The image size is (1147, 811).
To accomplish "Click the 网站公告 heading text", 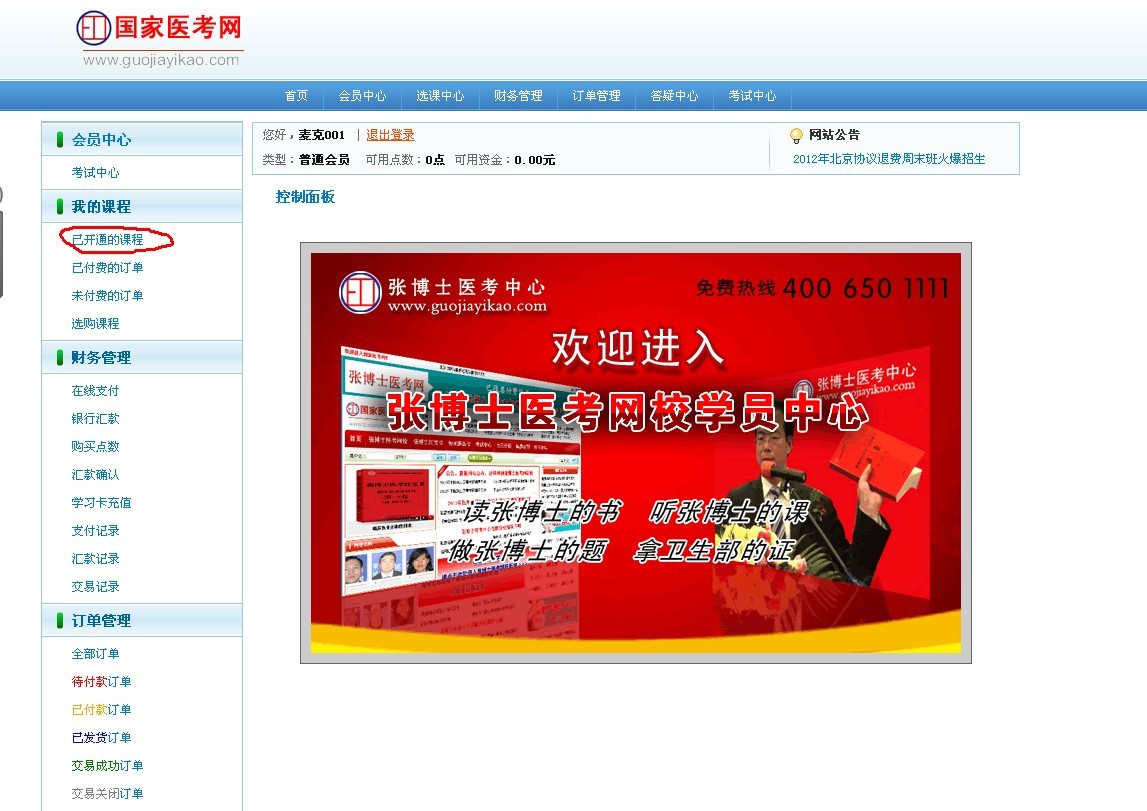I will [835, 135].
